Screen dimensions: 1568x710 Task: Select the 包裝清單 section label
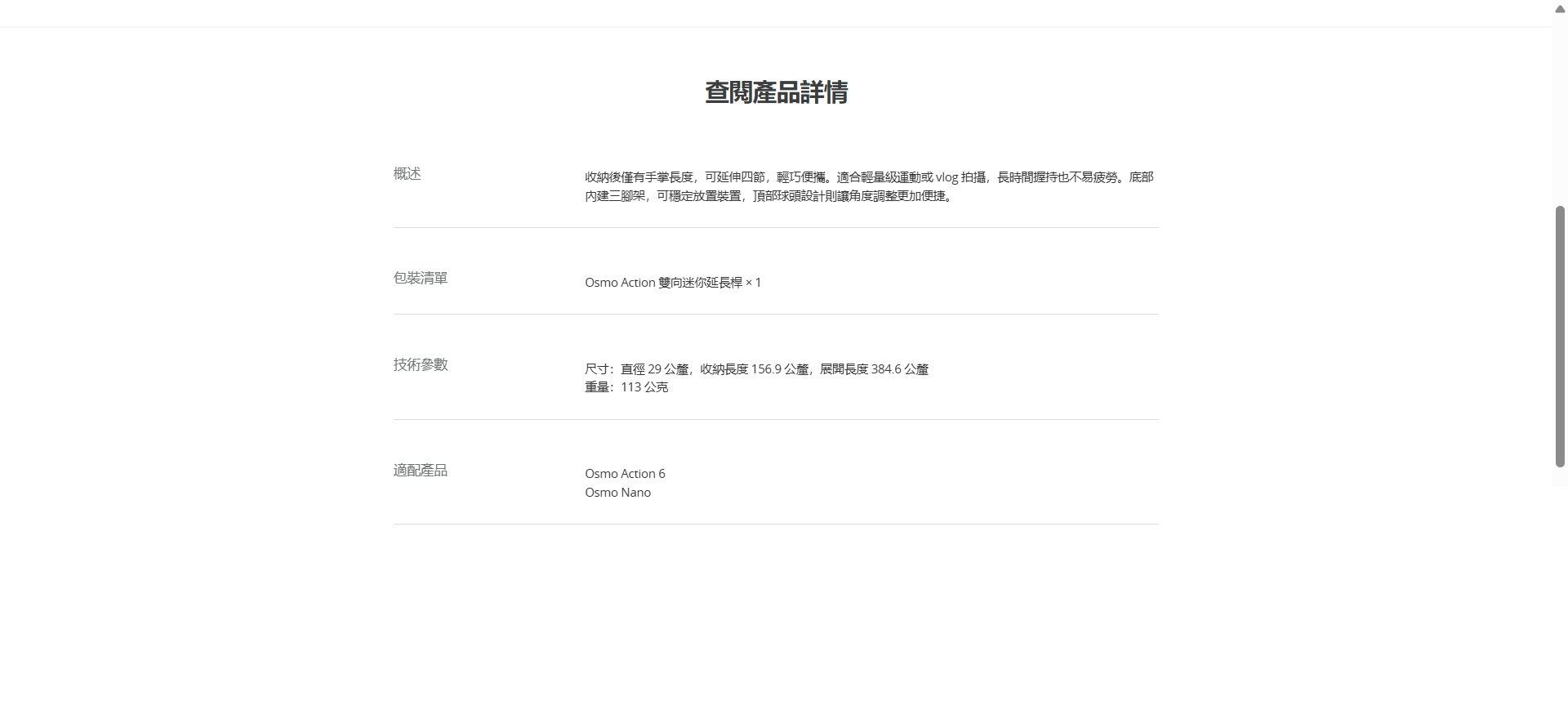pyautogui.click(x=420, y=278)
